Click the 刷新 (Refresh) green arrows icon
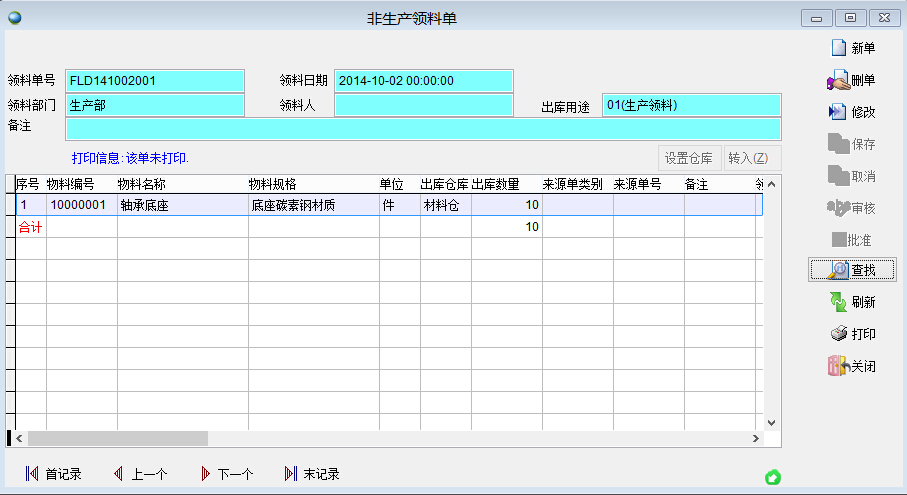Viewport: 907px width, 495px height. pos(838,302)
